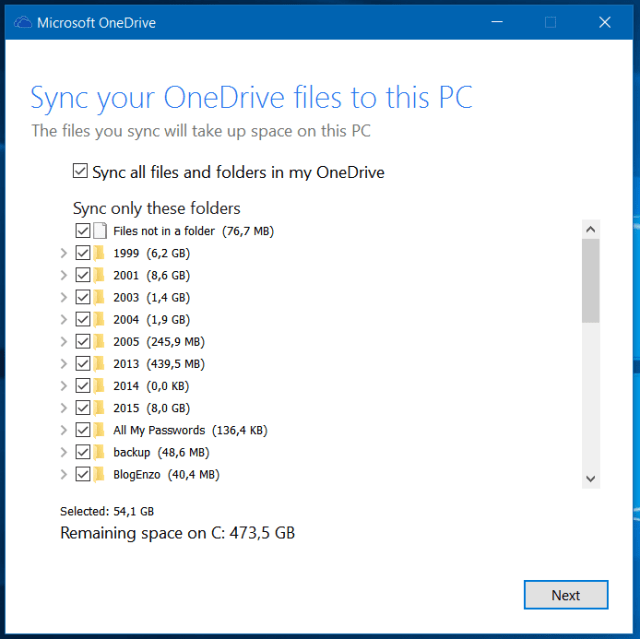Click the folder list scroll up arrow
Viewport: 640px width, 639px height.
[x=590, y=229]
